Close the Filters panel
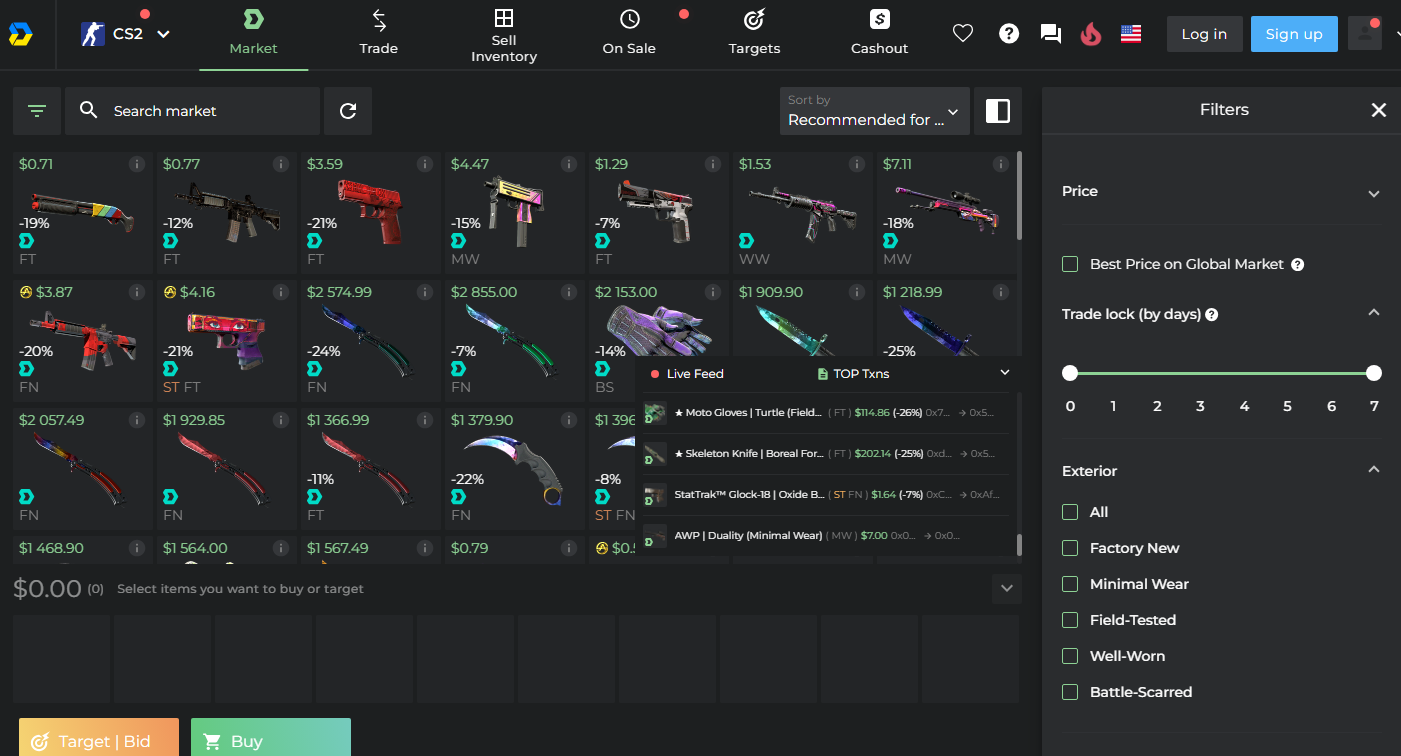This screenshot has height=756, width=1401. click(x=1378, y=110)
